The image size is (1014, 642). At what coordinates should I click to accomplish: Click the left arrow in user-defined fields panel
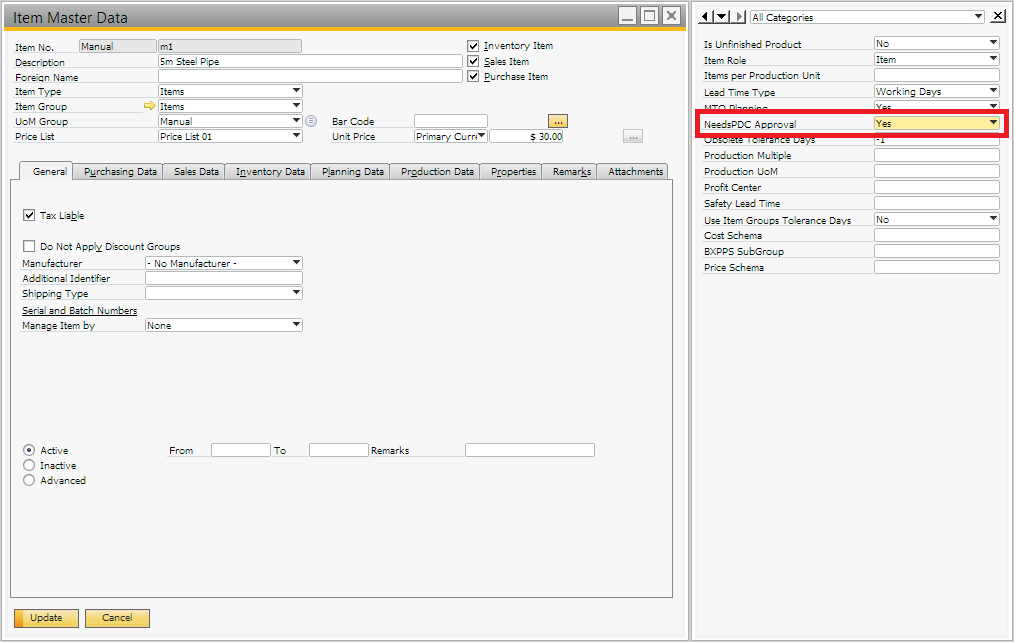705,17
